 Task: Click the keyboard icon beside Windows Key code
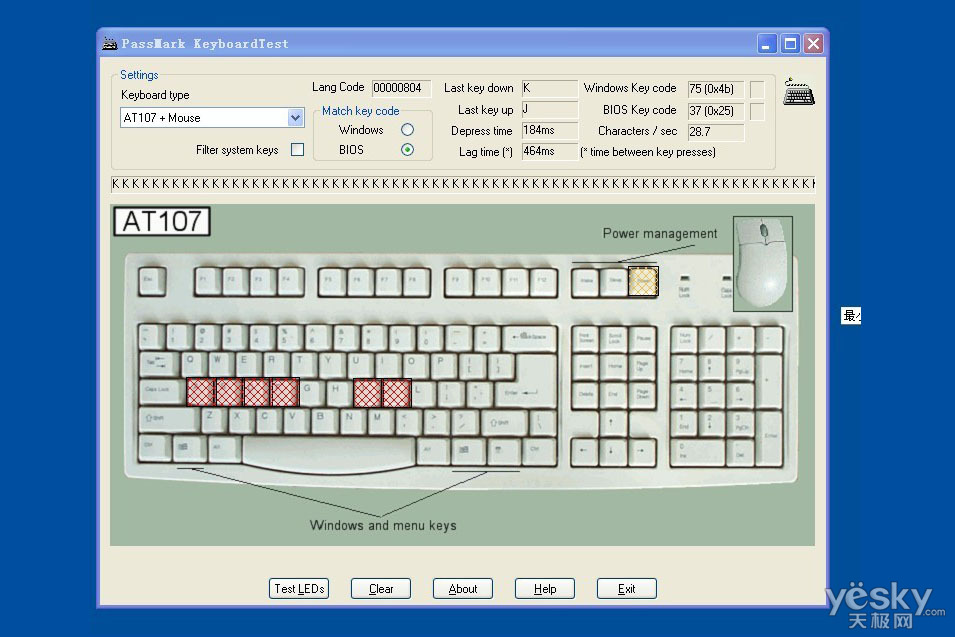pyautogui.click(x=798, y=91)
